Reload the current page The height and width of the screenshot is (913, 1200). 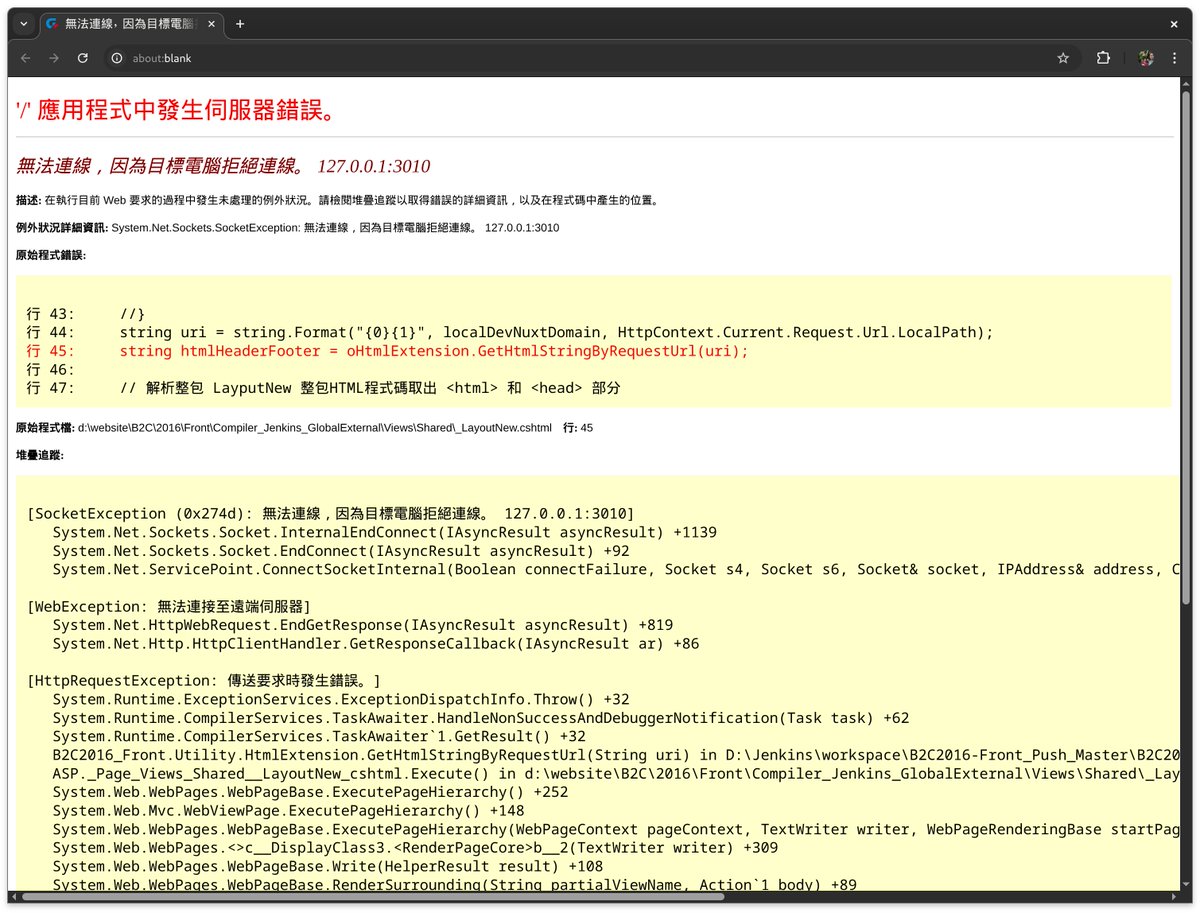(x=83, y=58)
